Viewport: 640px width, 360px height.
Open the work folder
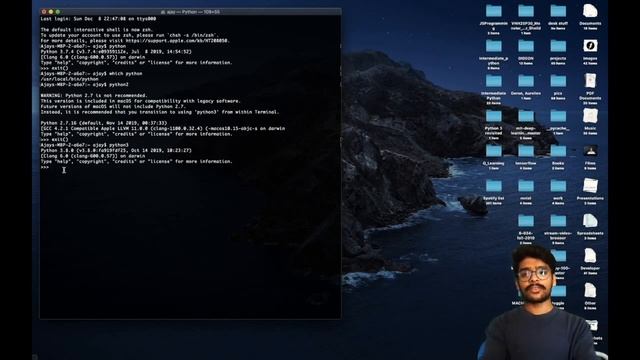click(558, 187)
